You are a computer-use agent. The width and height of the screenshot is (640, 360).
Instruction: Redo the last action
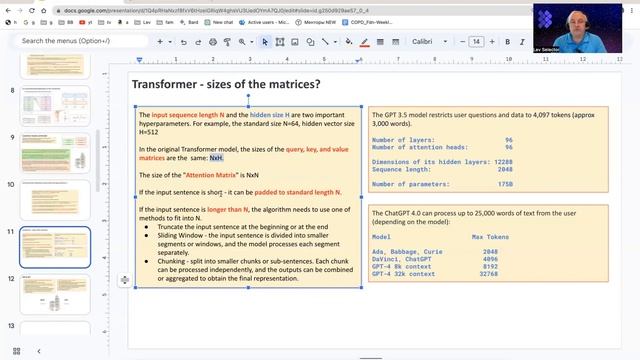click(198, 42)
